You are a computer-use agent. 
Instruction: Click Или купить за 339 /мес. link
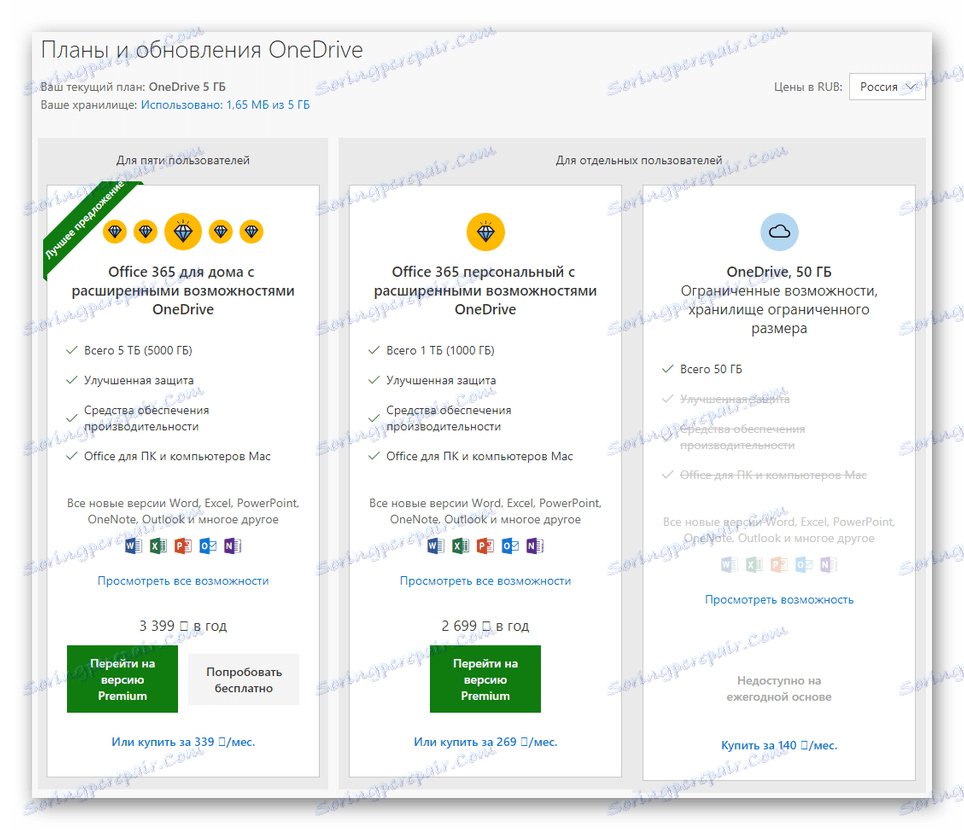[183, 742]
